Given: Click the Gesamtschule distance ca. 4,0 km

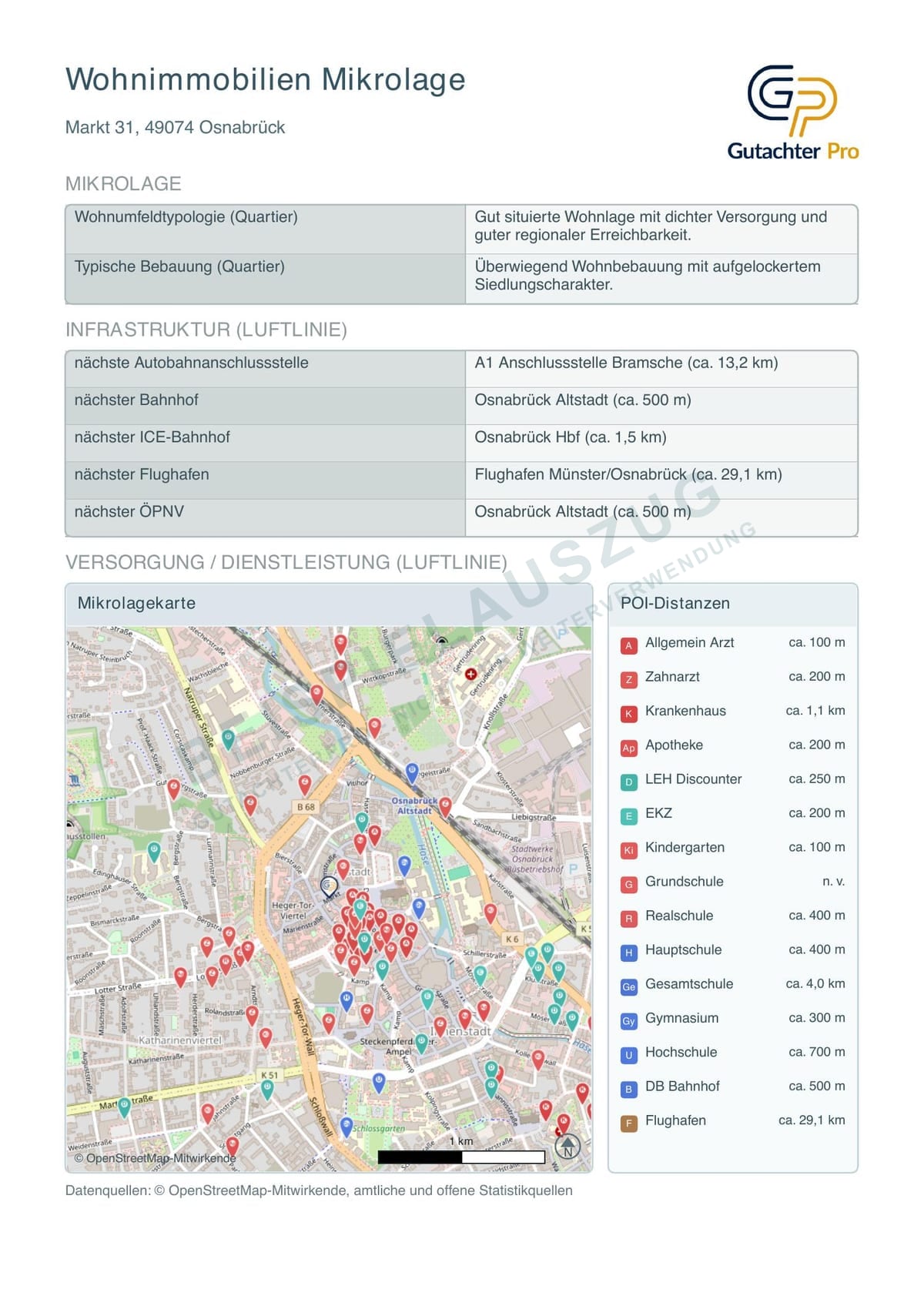Looking at the screenshot, I should [815, 984].
